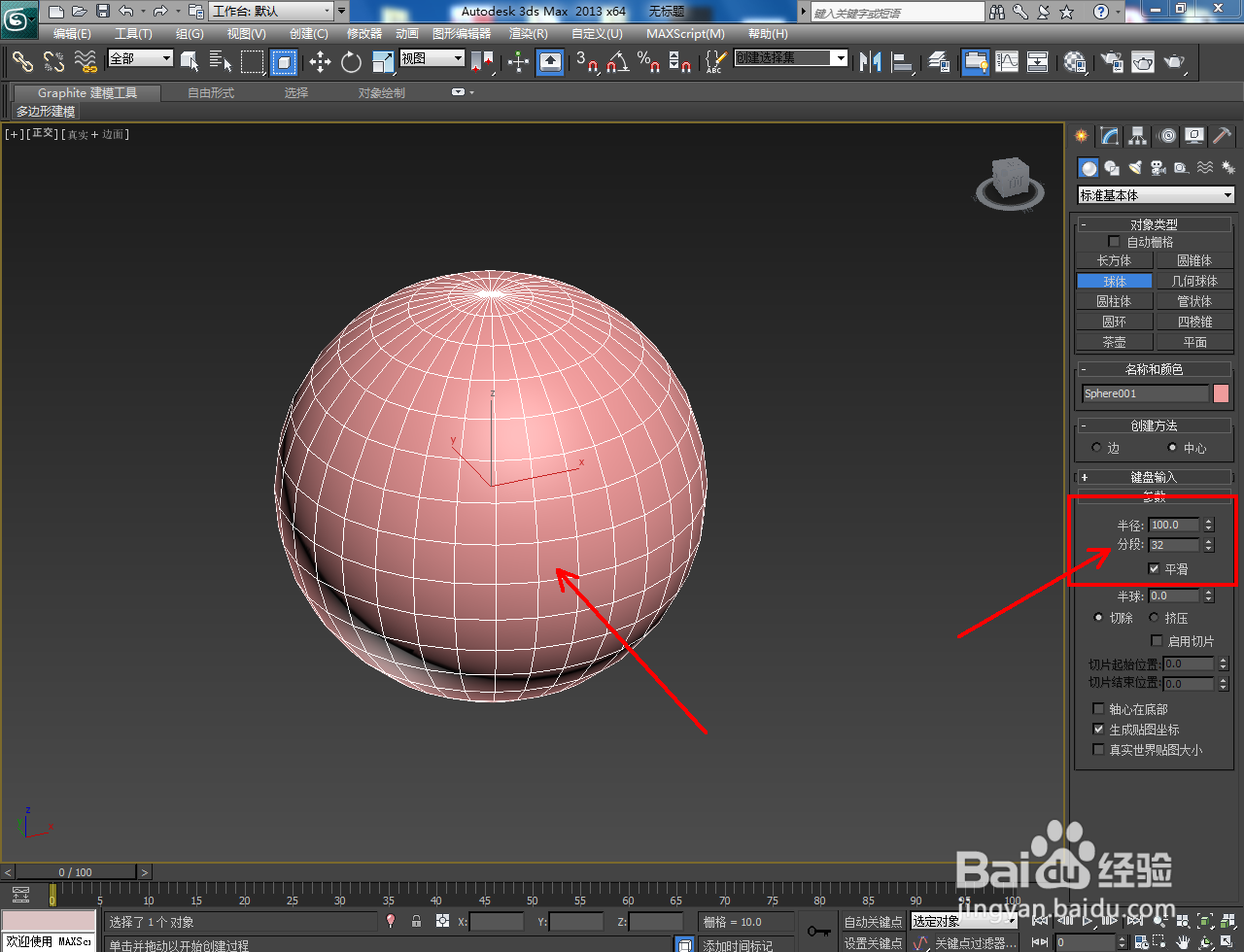Open the 修改器 menu
Image resolution: width=1244 pixels, height=952 pixels.
364,33
